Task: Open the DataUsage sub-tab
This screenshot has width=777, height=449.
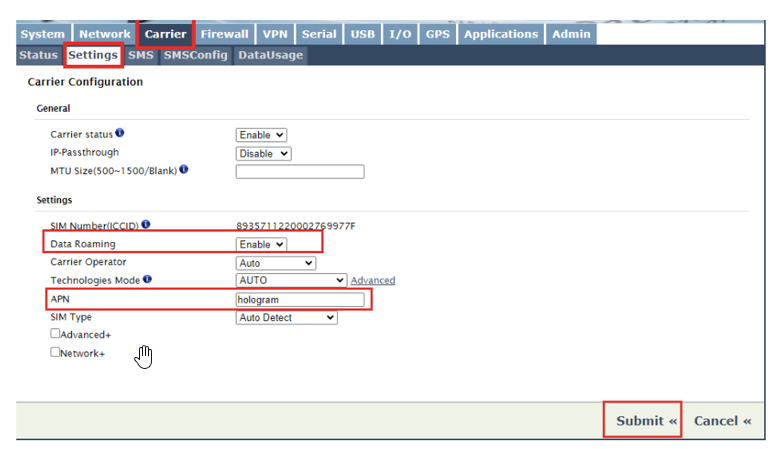Action: [x=270, y=56]
